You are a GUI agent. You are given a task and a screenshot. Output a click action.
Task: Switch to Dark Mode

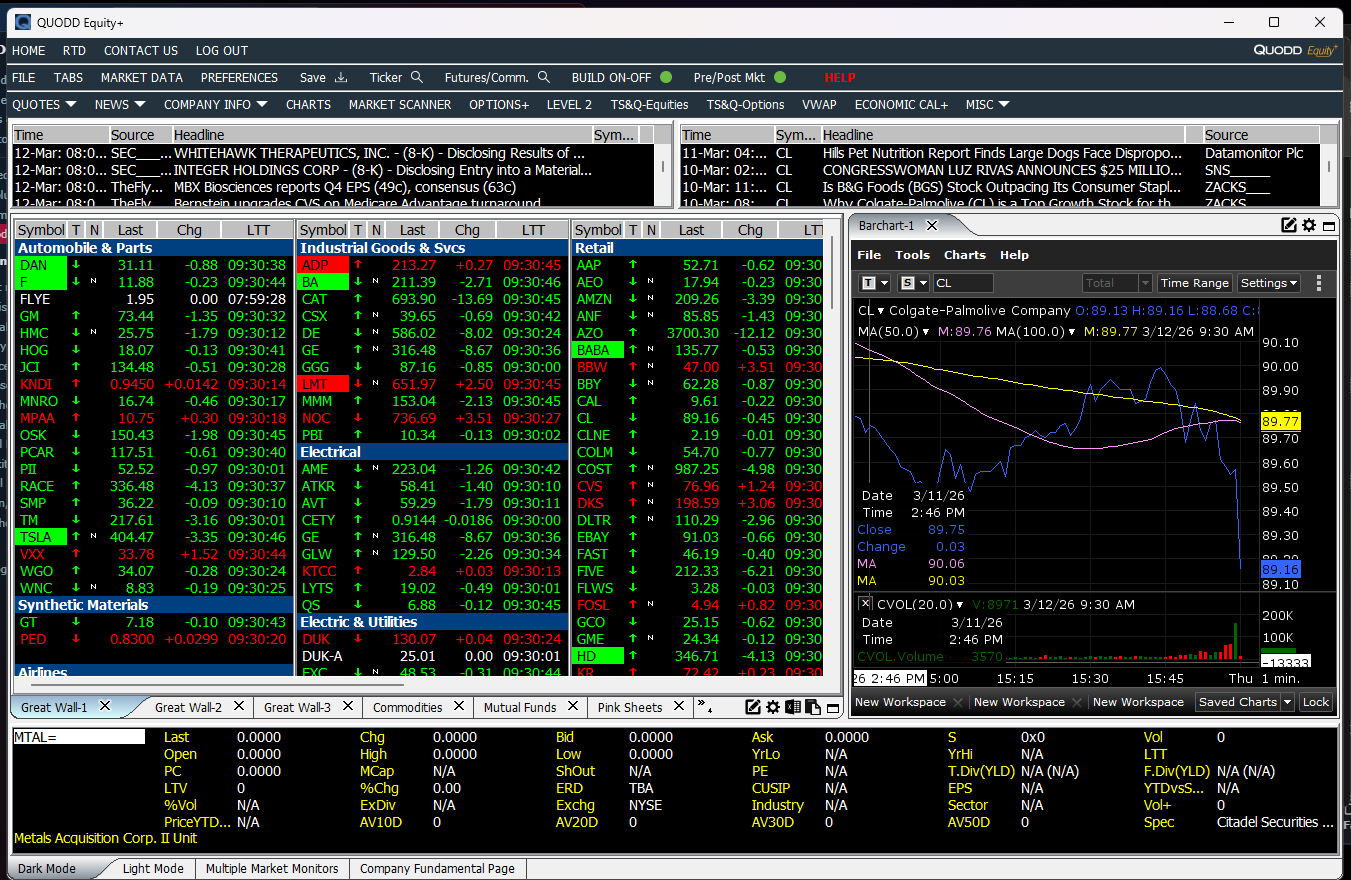[47, 868]
